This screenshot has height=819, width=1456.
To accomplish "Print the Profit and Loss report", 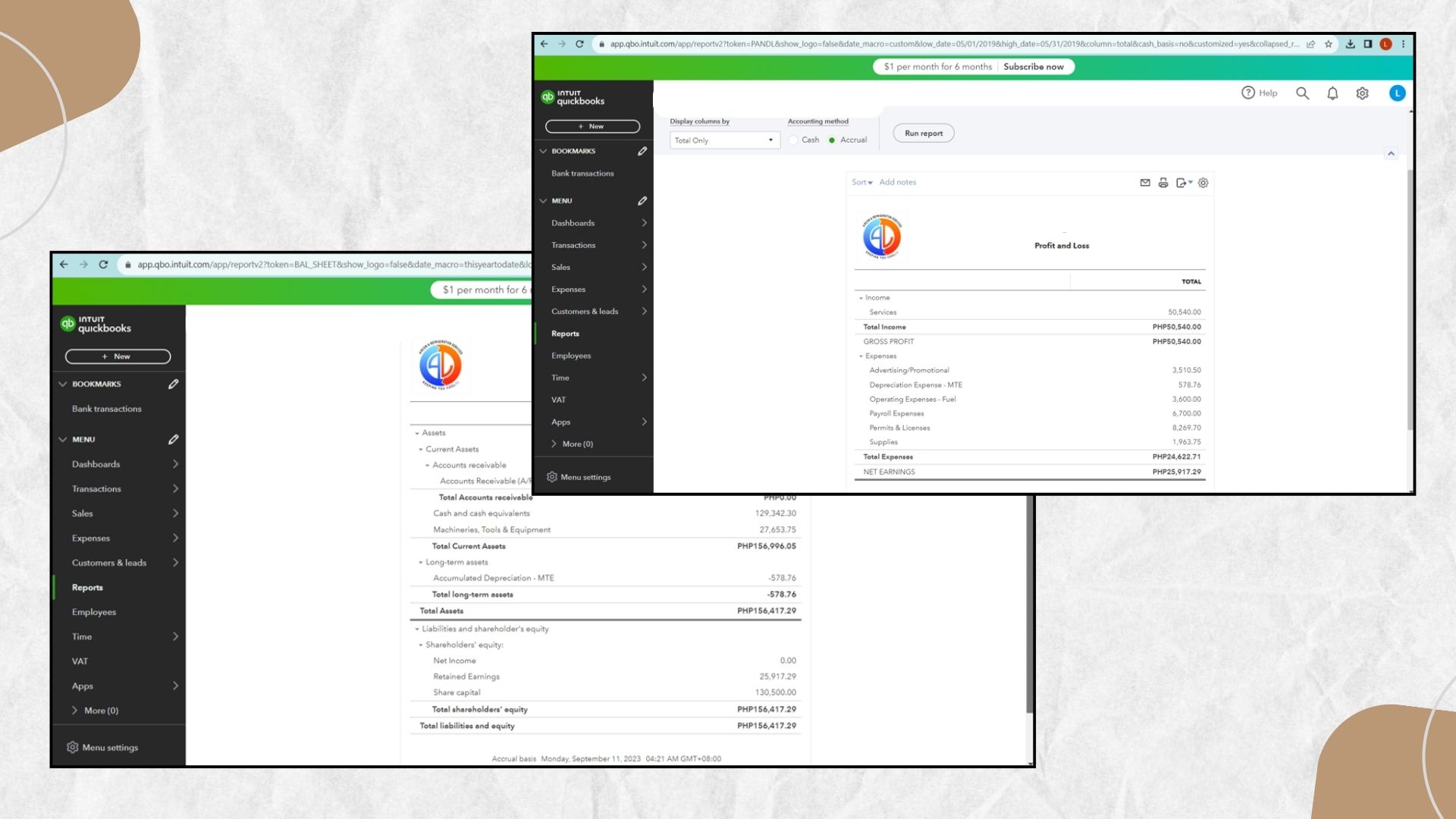I will tap(1163, 183).
